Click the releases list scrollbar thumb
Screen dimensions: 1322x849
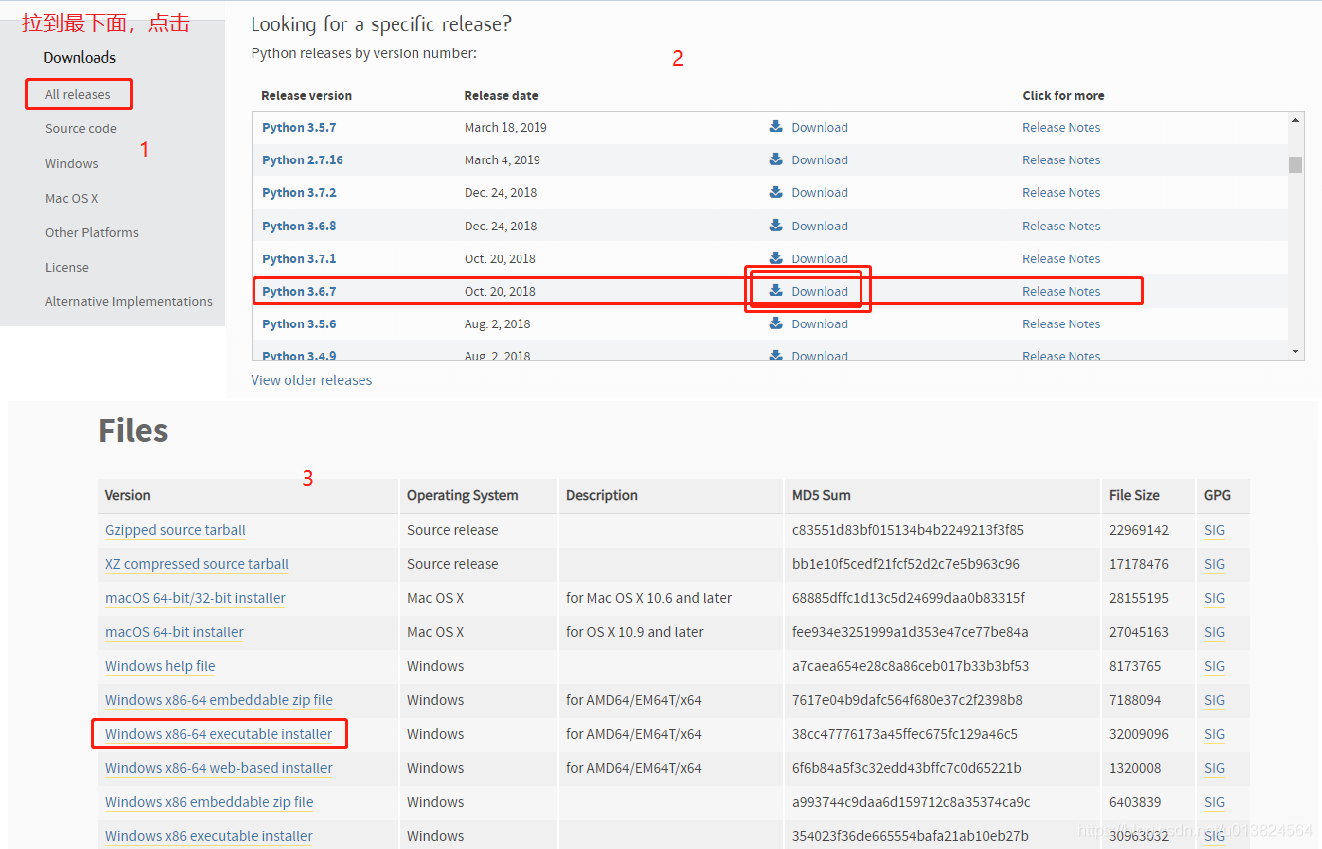pyautogui.click(x=1296, y=165)
